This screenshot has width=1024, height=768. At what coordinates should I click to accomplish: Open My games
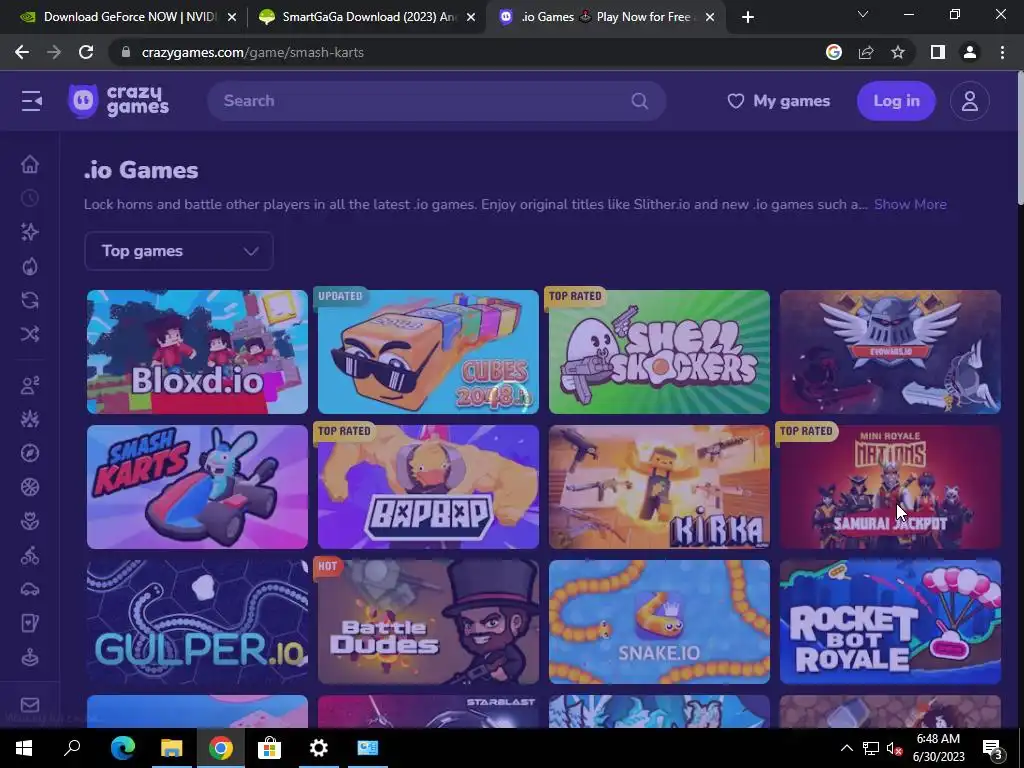778,101
